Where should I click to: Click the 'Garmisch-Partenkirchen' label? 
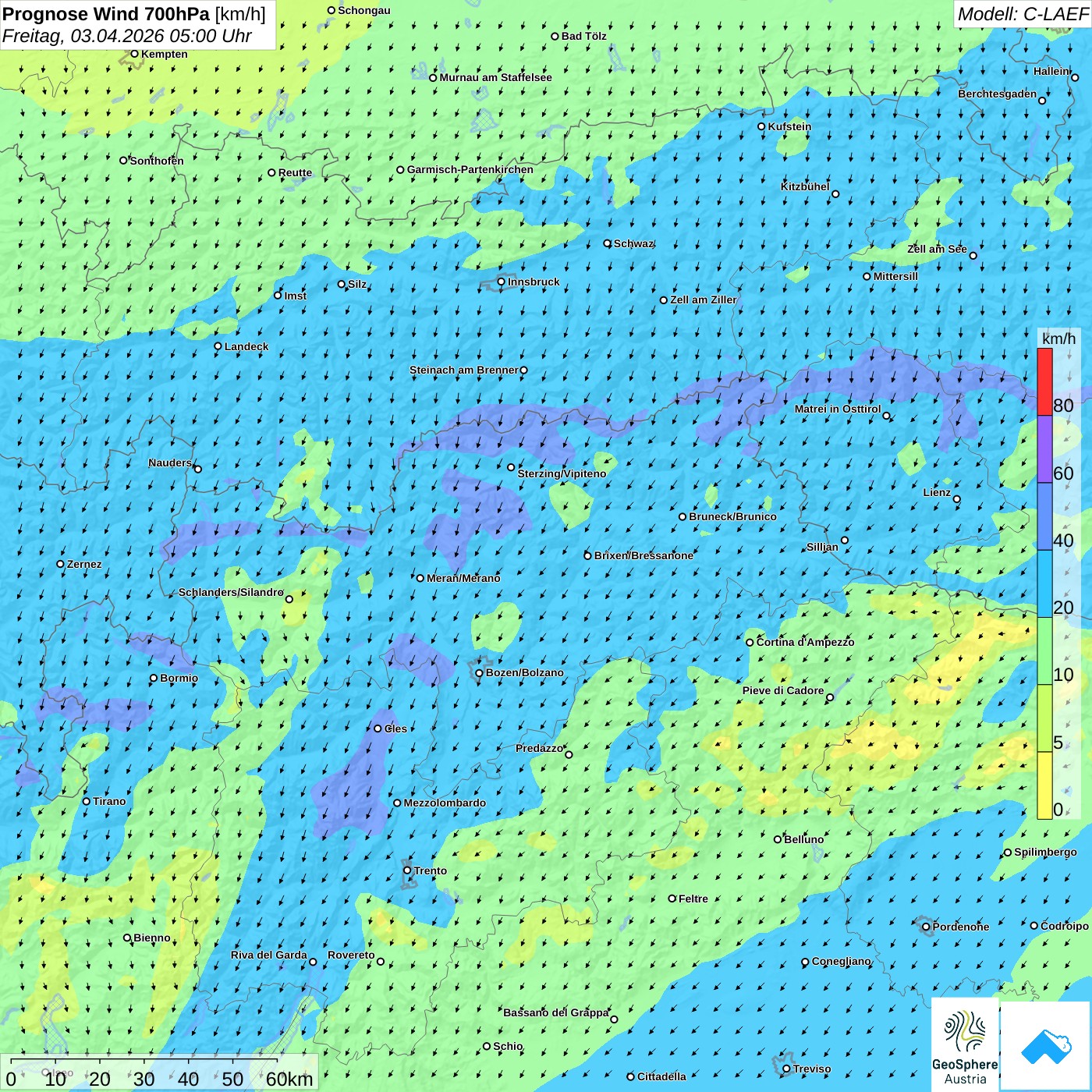(470, 169)
